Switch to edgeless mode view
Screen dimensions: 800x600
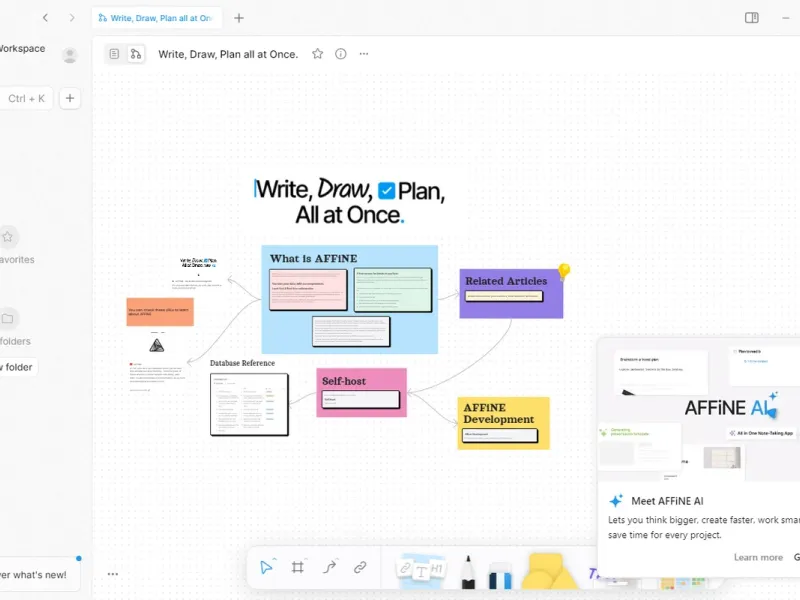tap(136, 54)
